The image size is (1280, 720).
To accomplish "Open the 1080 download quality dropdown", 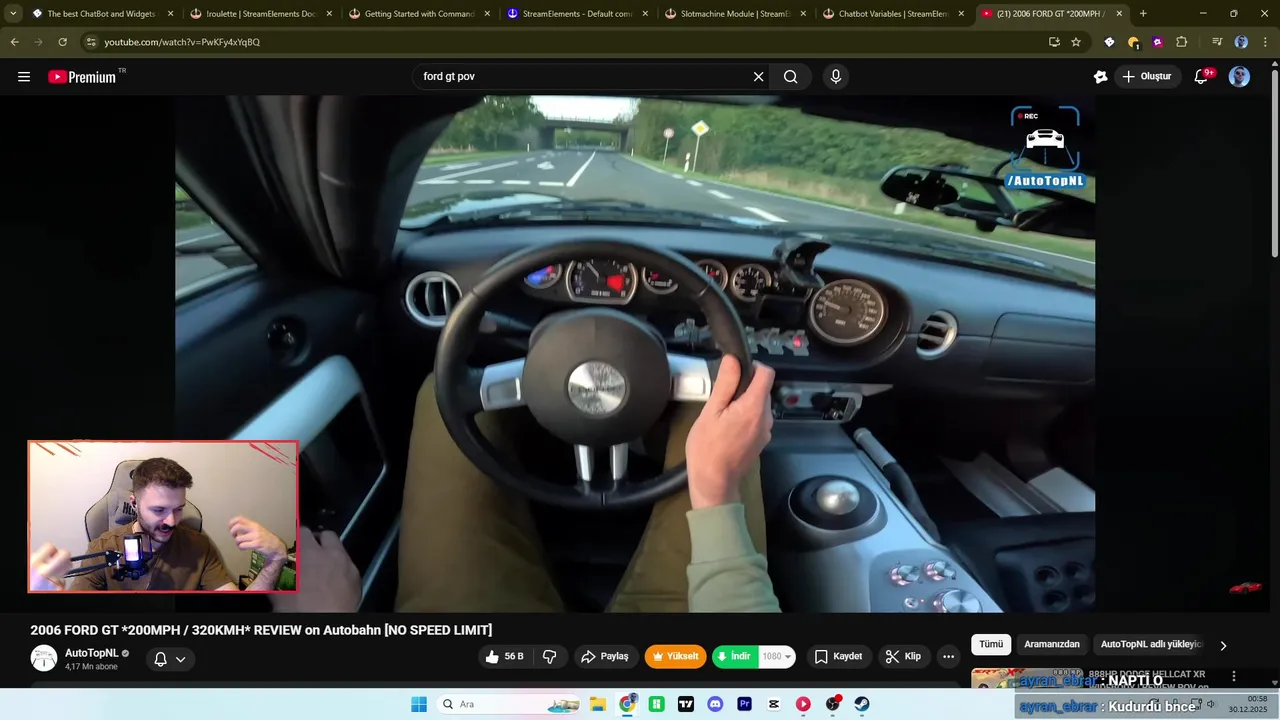I will point(777,657).
